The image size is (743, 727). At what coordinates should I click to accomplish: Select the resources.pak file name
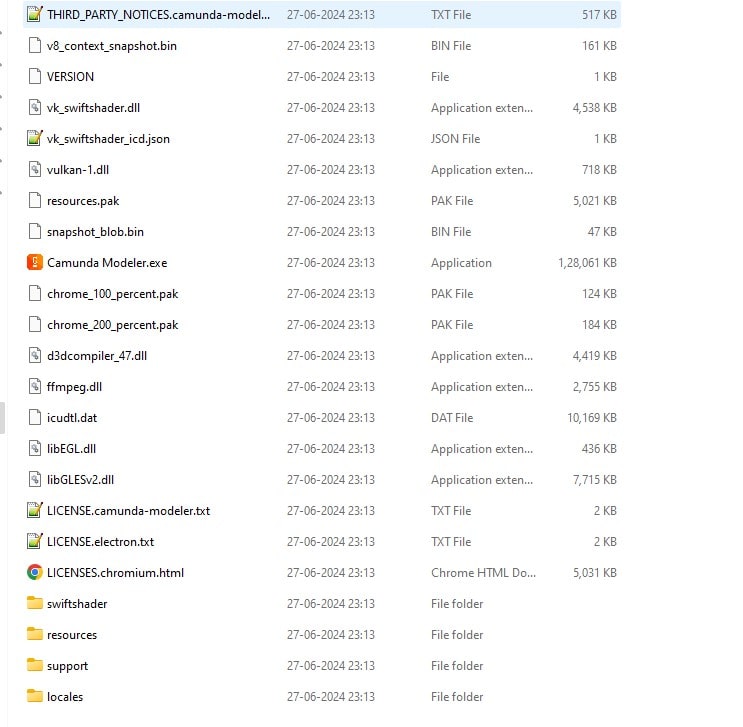click(x=83, y=201)
